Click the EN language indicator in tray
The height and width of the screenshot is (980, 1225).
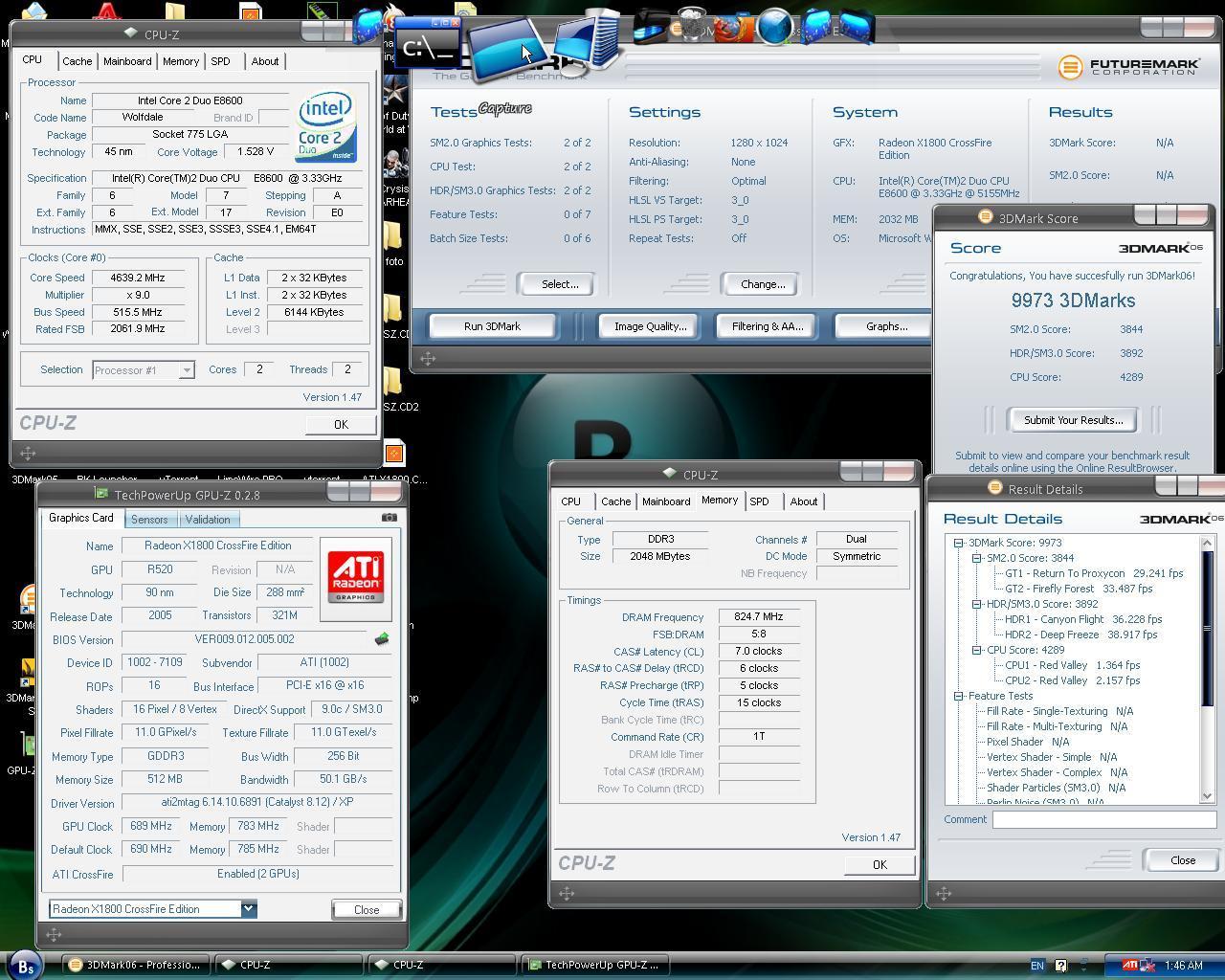(x=1036, y=966)
